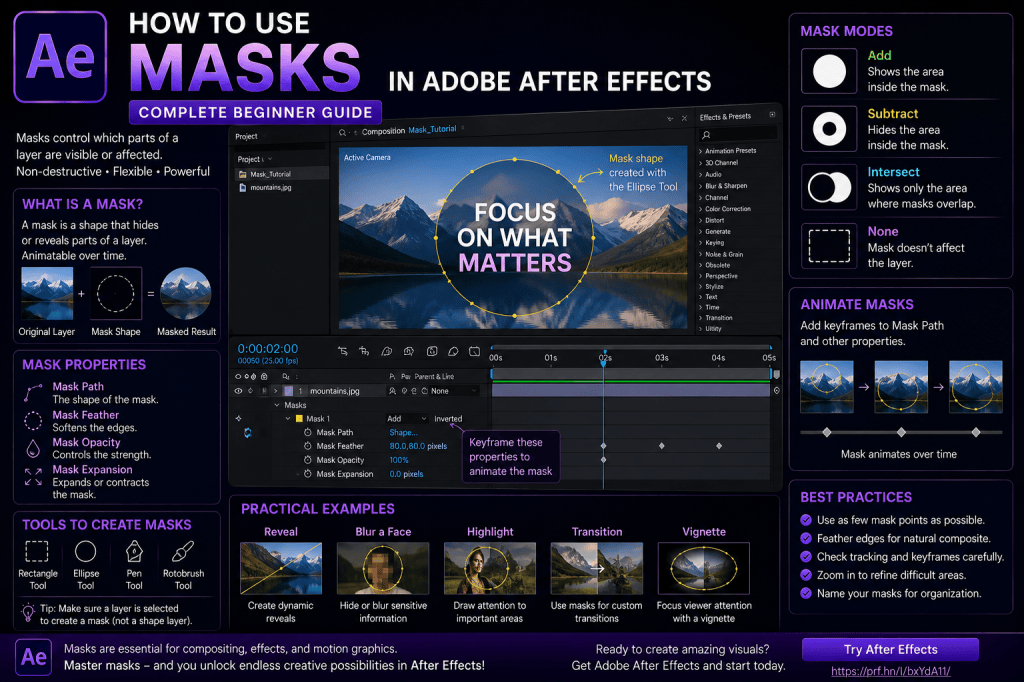Click the first timeline toolbar icon
Image resolution: width=1024 pixels, height=682 pixels.
point(342,351)
